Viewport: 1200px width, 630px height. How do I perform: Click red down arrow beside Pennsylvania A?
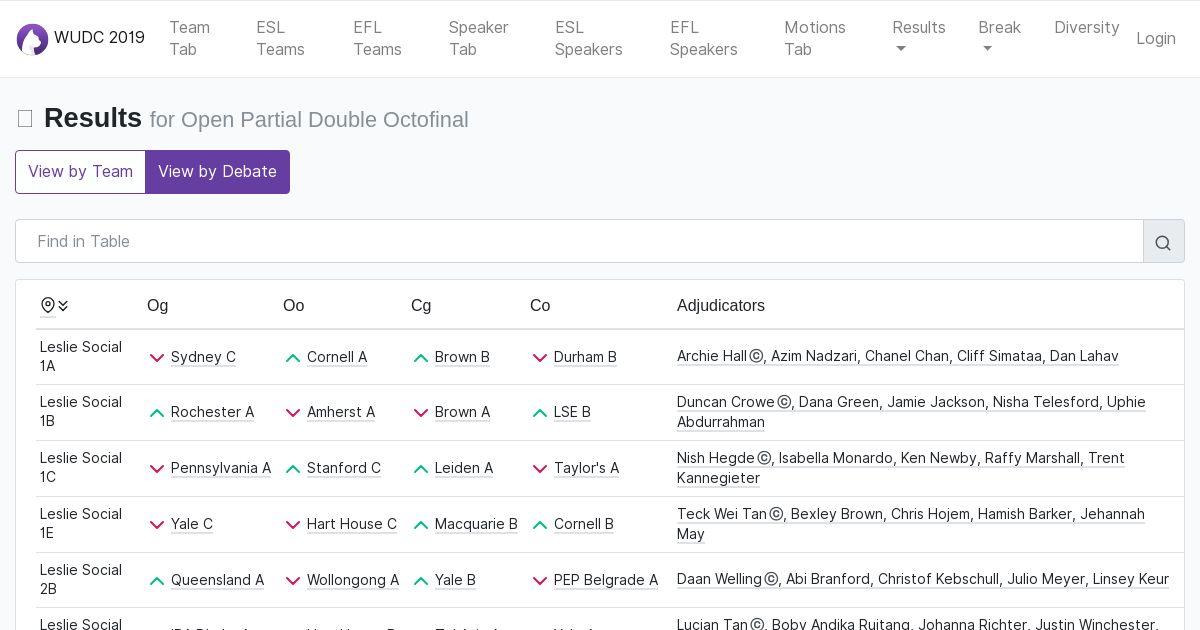(x=157, y=469)
